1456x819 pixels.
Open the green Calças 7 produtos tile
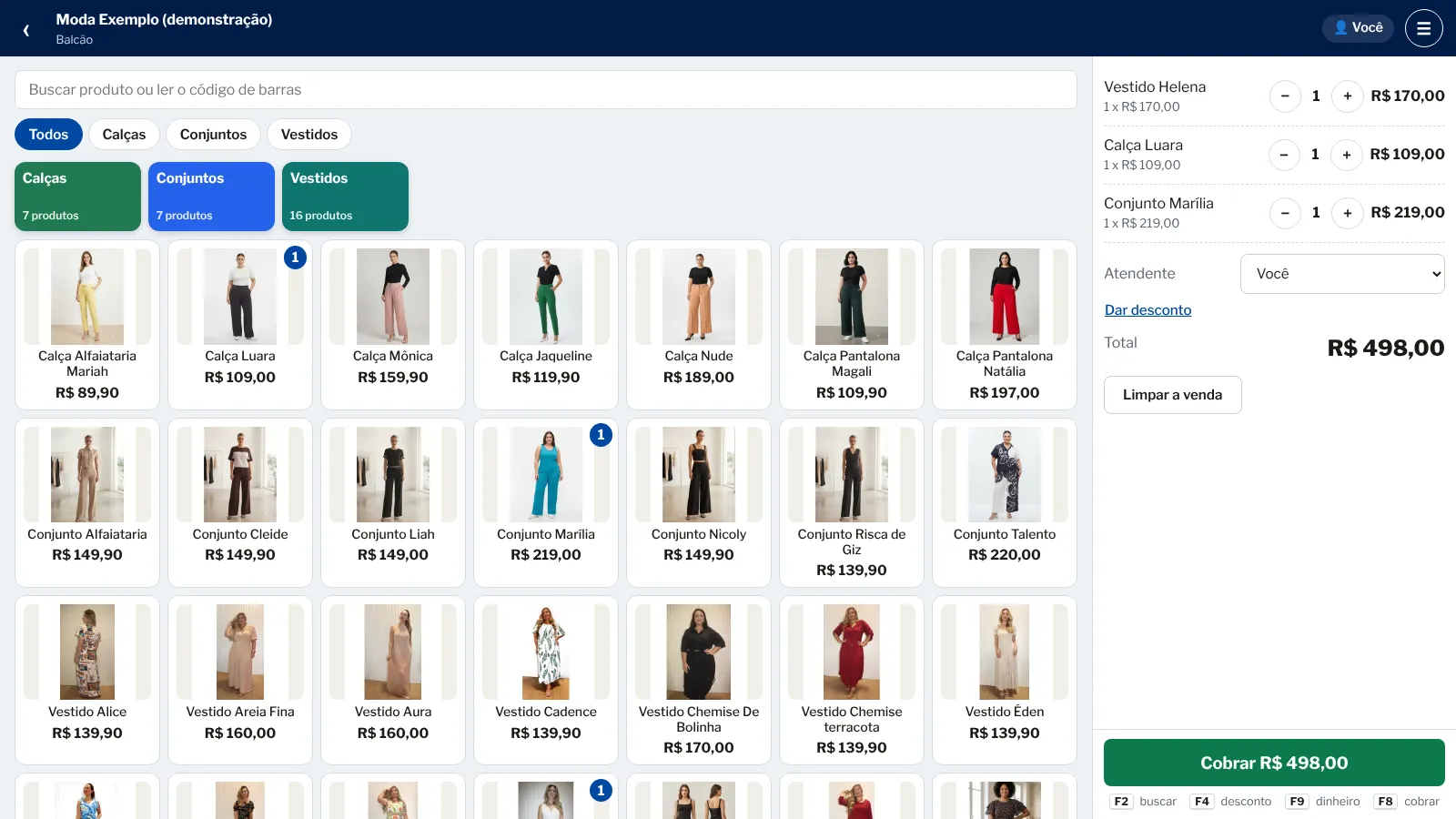[77, 197]
